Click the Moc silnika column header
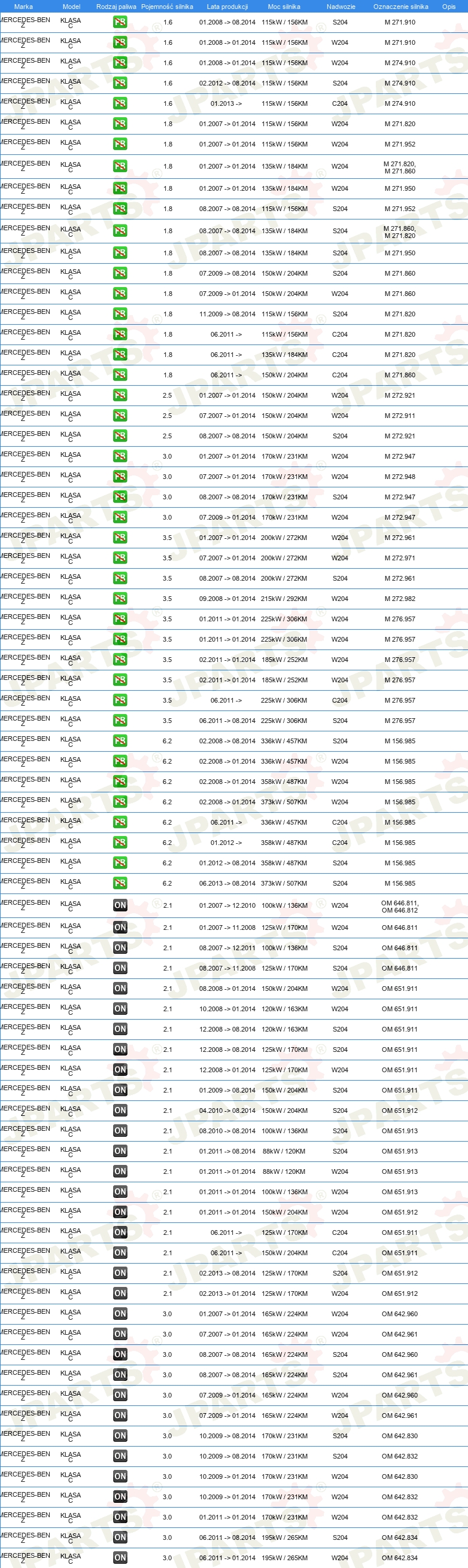468x1568 pixels. 284,7
